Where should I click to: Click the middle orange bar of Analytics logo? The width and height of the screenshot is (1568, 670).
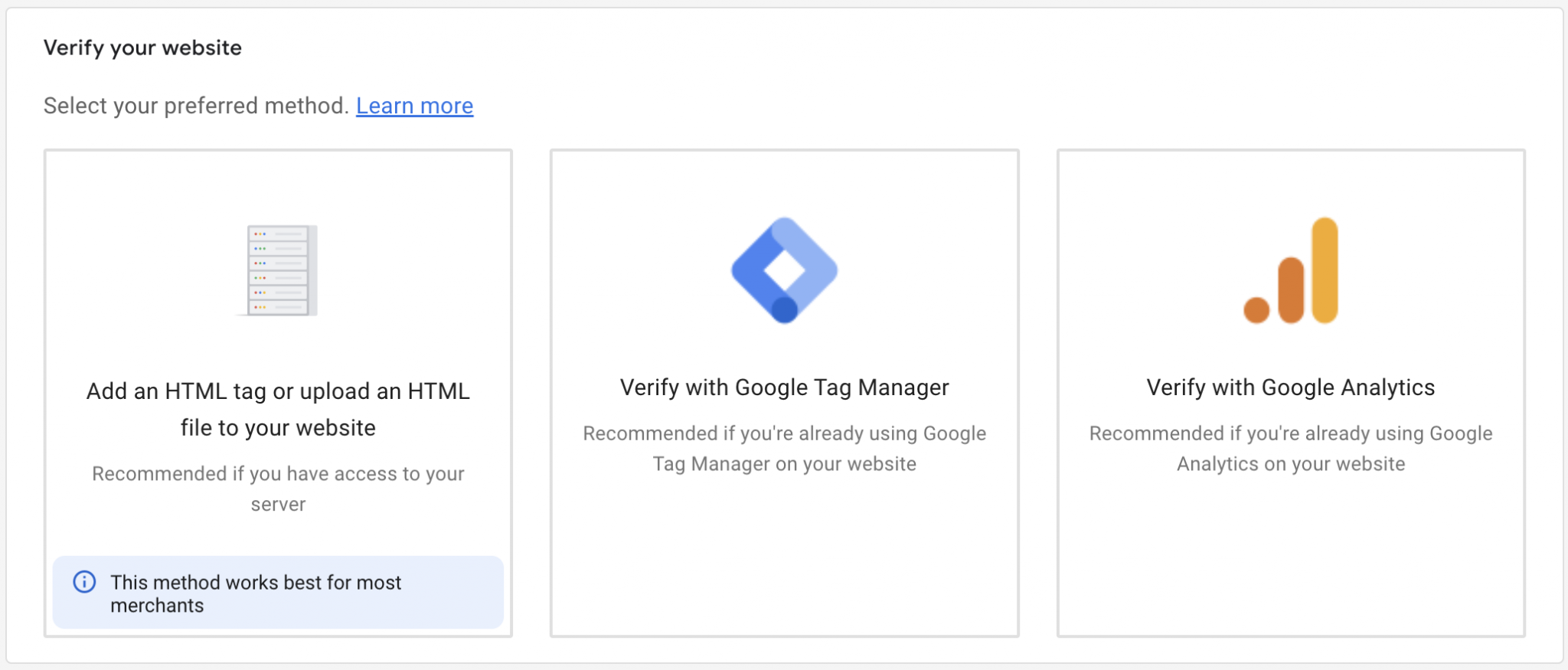click(1291, 289)
